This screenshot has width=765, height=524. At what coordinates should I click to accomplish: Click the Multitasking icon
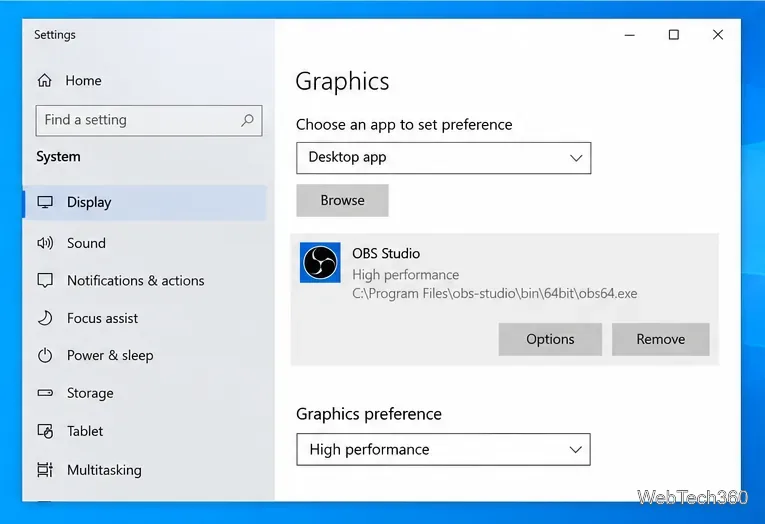tap(45, 470)
